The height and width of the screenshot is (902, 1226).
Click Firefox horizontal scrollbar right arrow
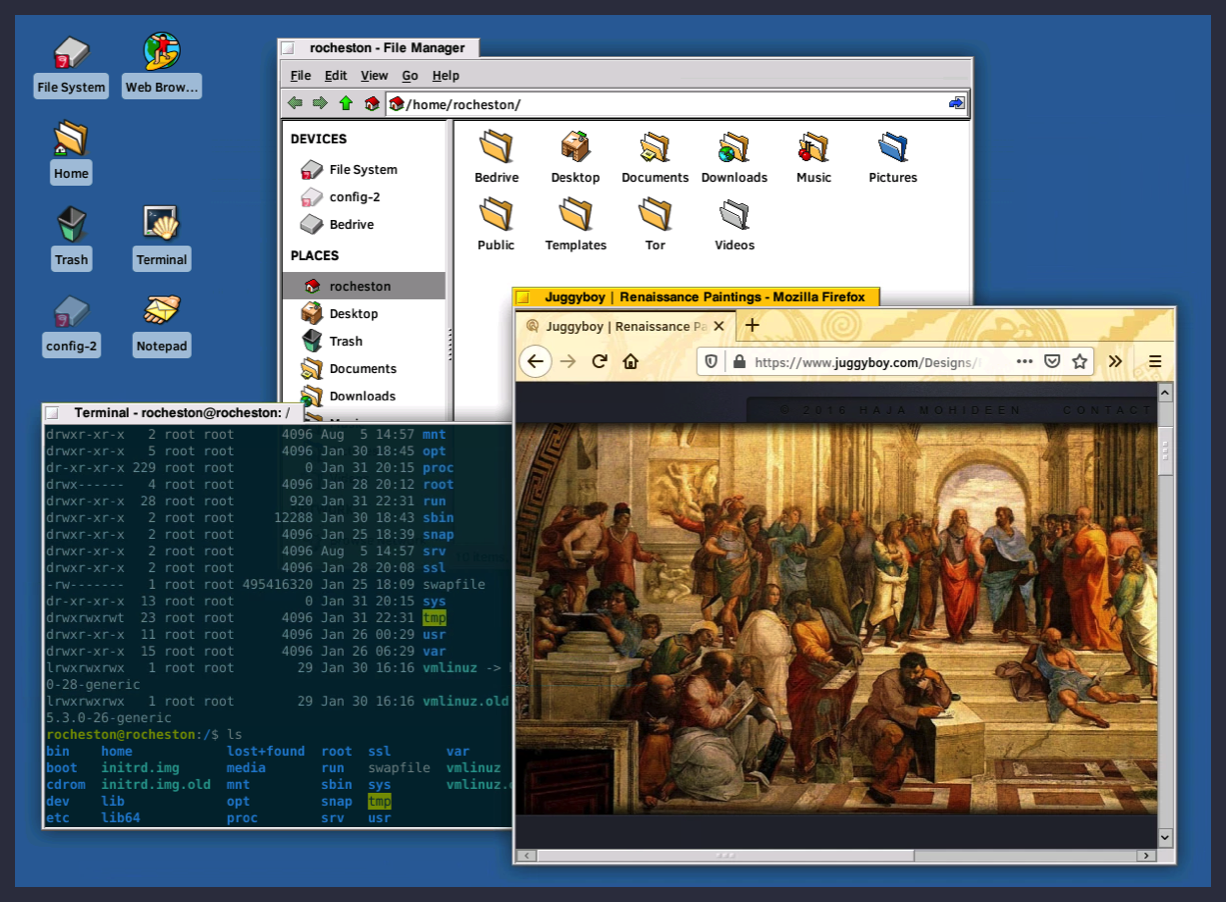click(x=1148, y=856)
